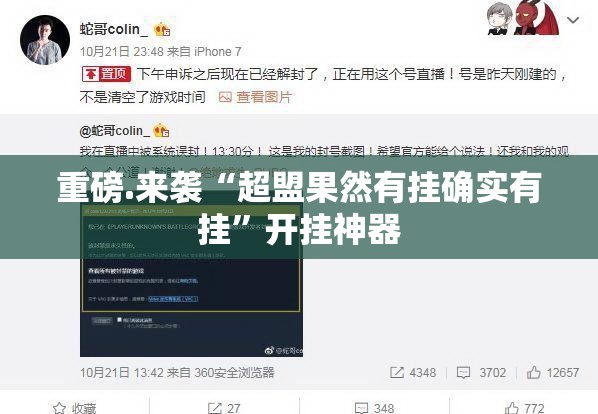Image resolution: width=598 pixels, height=414 pixels.
Task: Click the red 置顶 pinned badge
Action: 106,74
